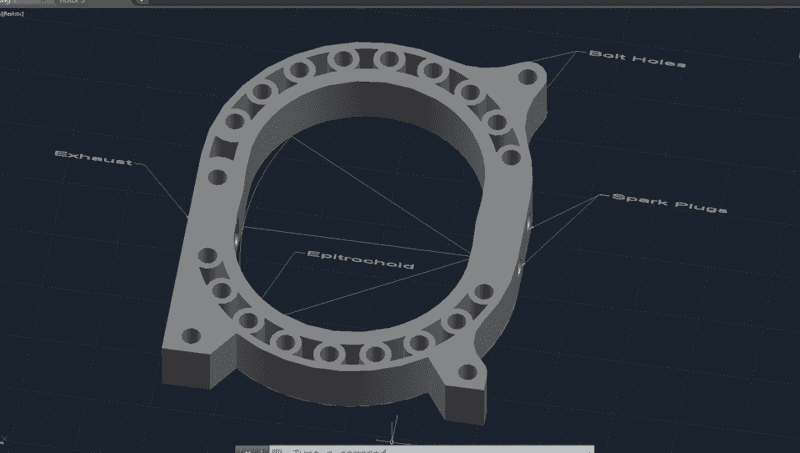Open the Realistic visual style viewport control
This screenshot has height=453, width=800.
(12, 14)
